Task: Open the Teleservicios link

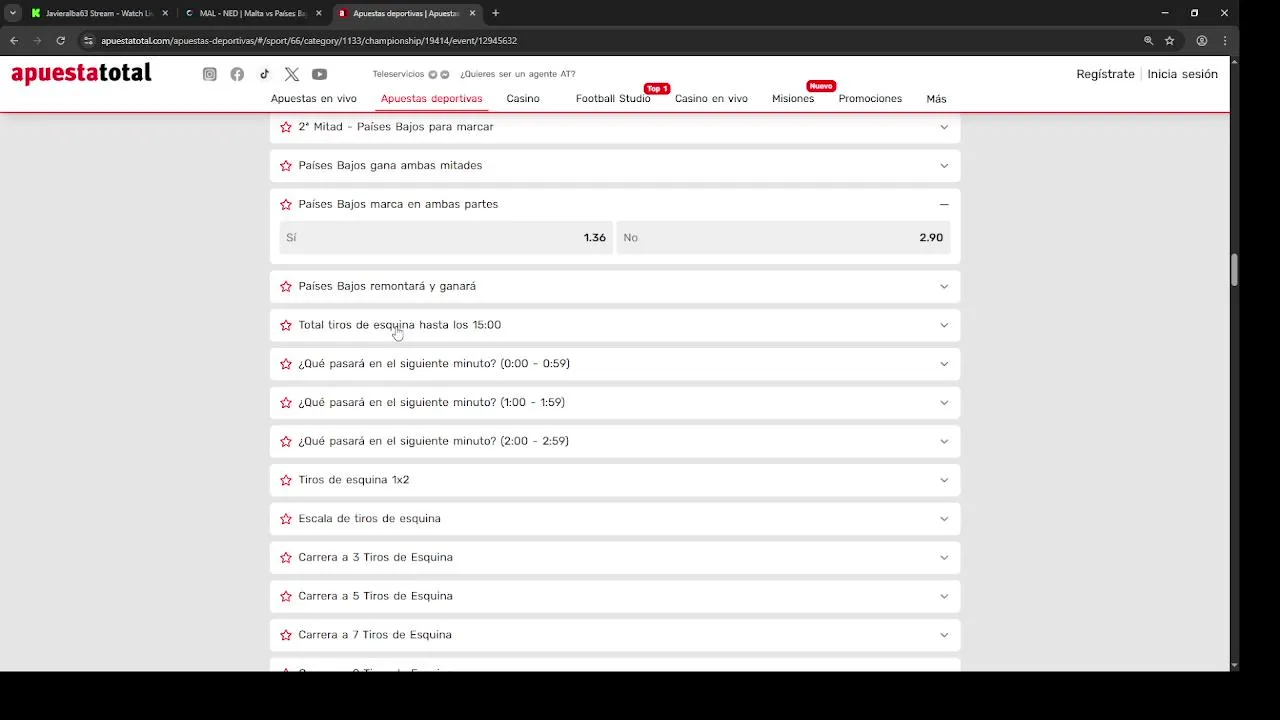Action: pyautogui.click(x=398, y=74)
